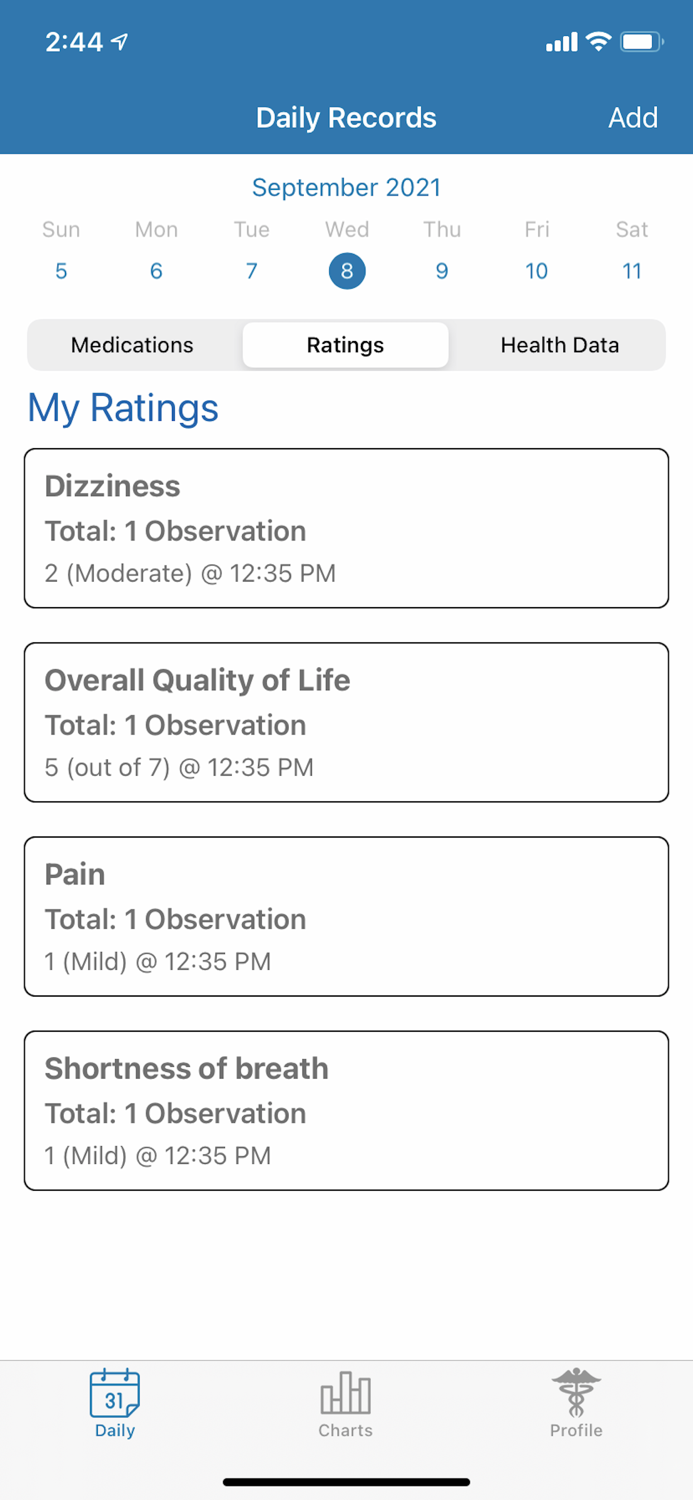Switch to the Medications tab
This screenshot has height=1500, width=693.
point(132,345)
